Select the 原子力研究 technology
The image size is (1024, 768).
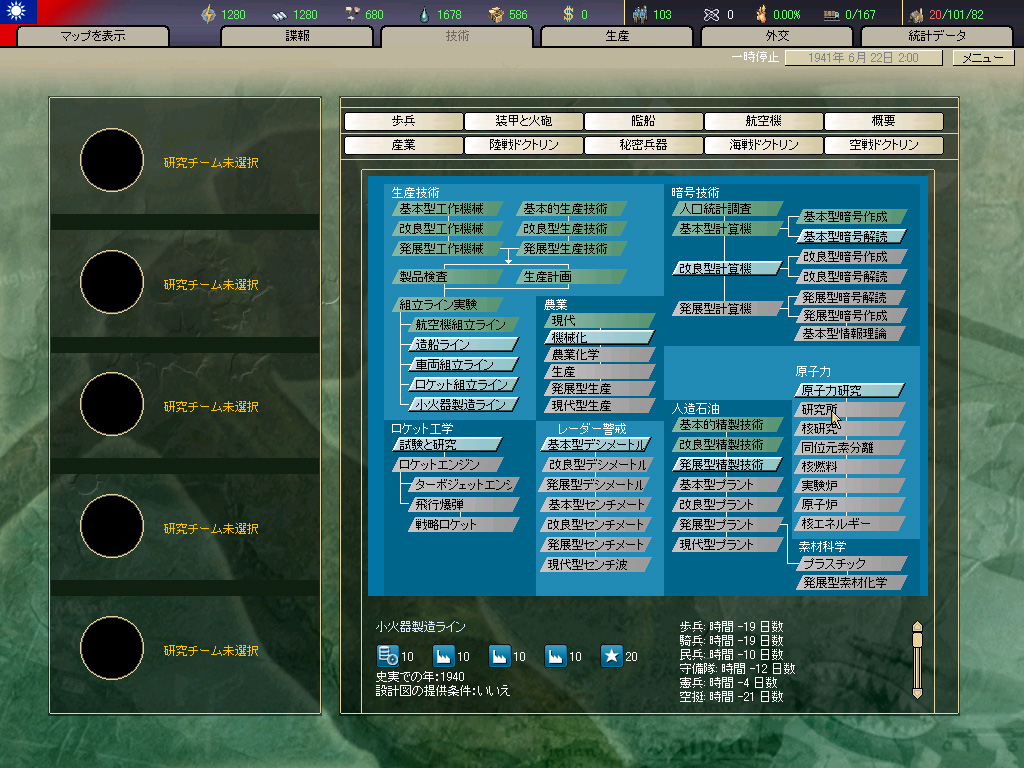point(850,391)
